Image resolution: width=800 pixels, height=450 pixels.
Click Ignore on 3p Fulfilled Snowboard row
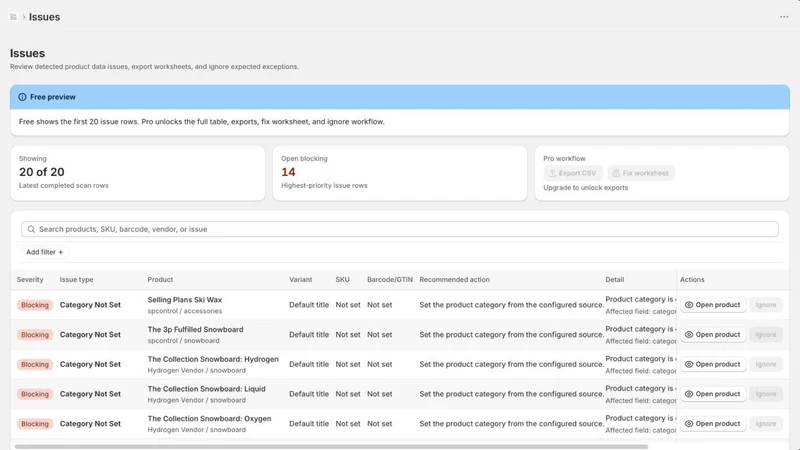coord(766,335)
